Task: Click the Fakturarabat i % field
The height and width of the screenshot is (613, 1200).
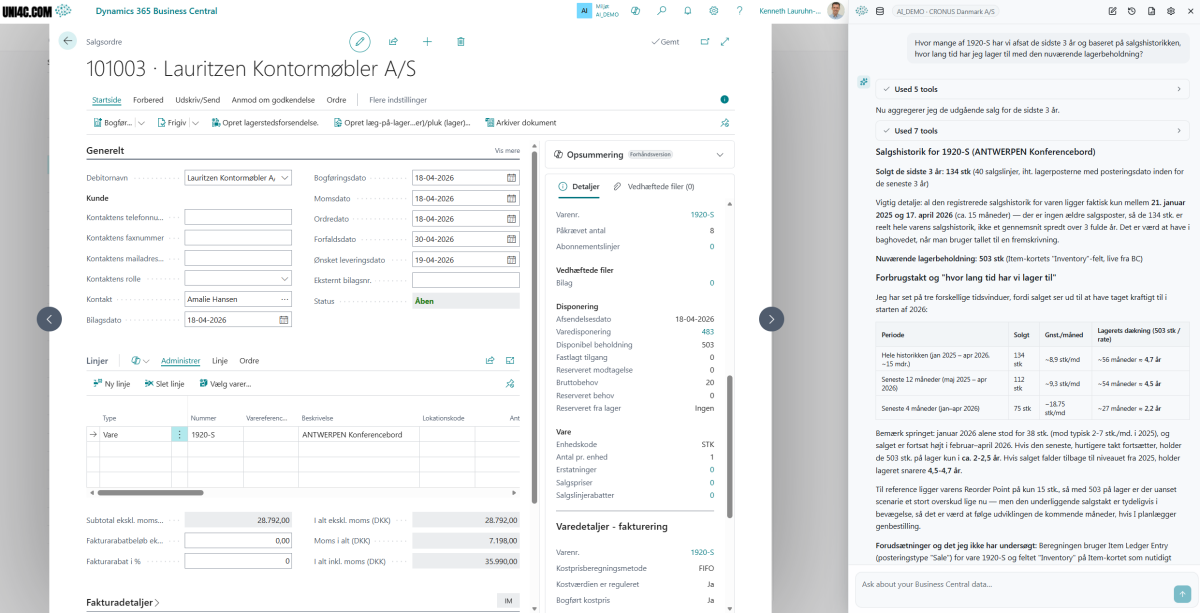Action: coord(238,561)
